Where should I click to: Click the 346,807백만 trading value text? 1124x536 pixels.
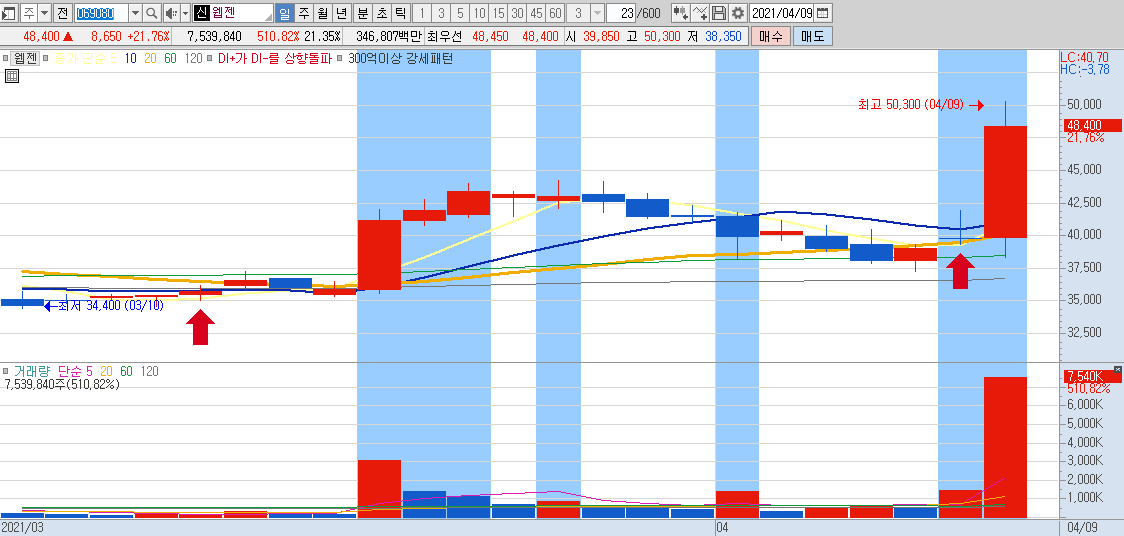coord(389,37)
